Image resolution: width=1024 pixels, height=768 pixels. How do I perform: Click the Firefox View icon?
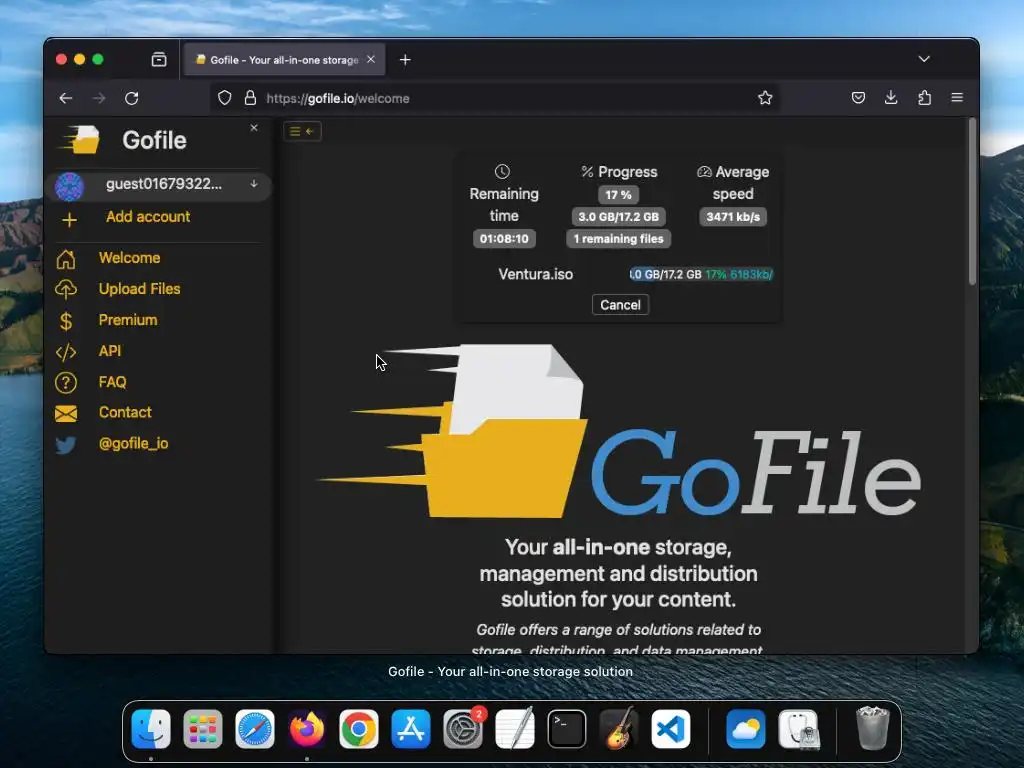159,59
